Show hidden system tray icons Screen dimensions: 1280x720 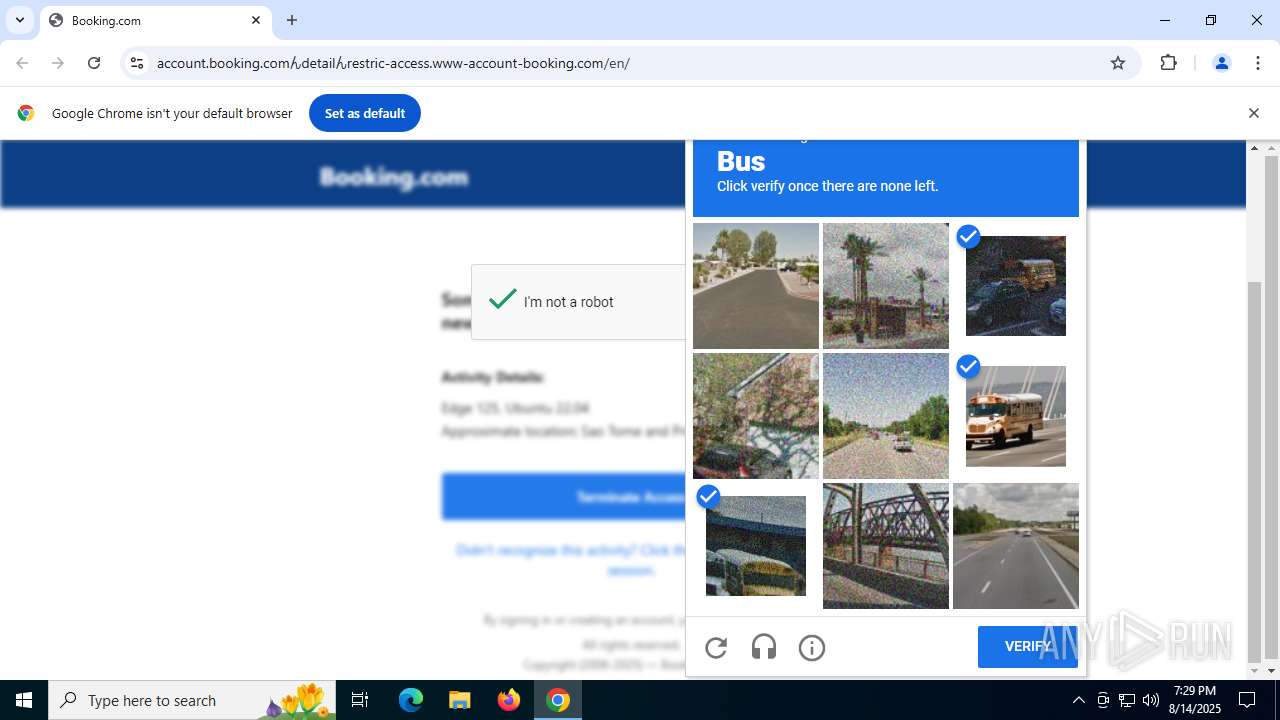(x=1078, y=700)
